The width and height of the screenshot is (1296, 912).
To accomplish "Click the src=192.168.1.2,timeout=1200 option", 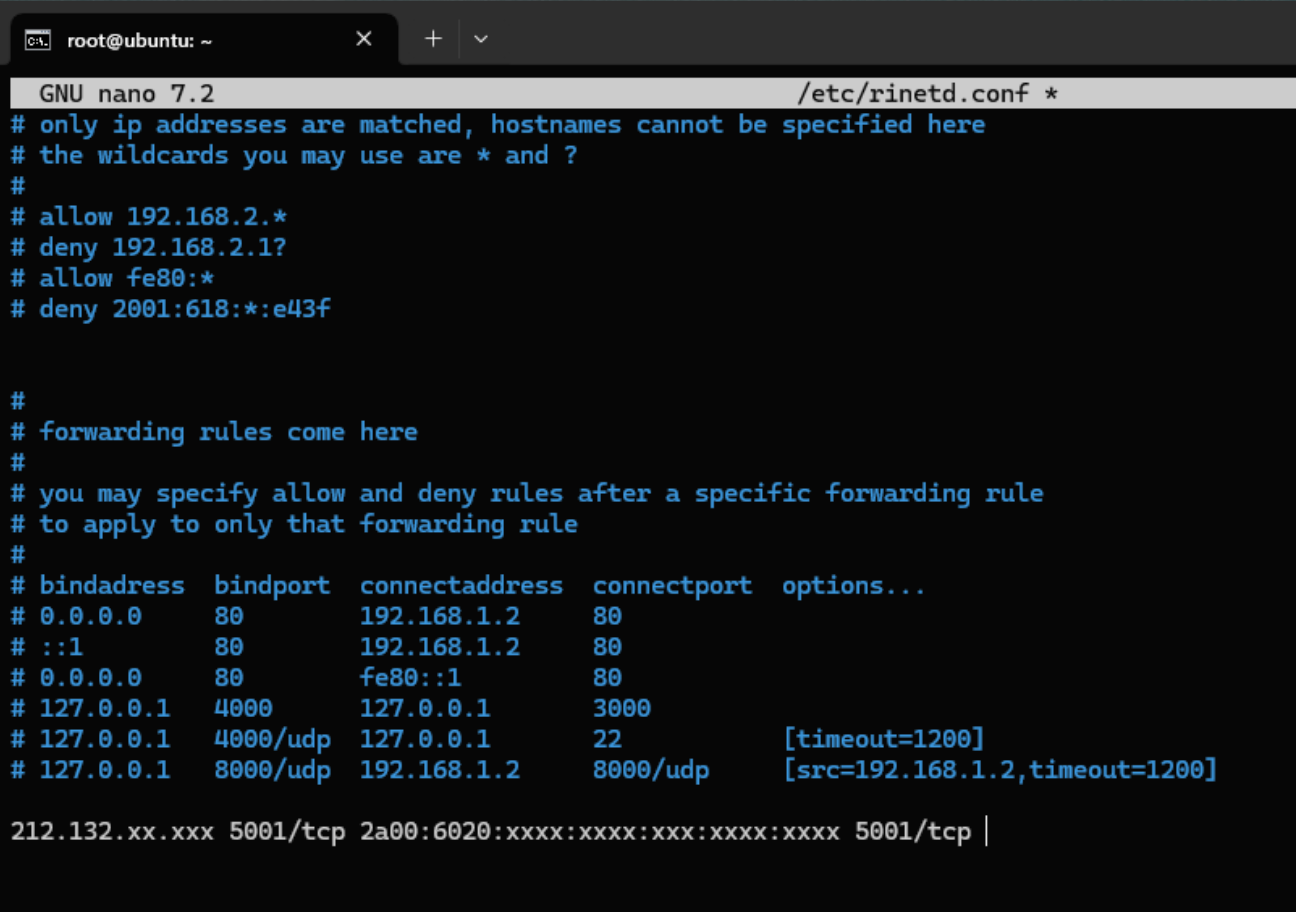I will click(x=999, y=770).
